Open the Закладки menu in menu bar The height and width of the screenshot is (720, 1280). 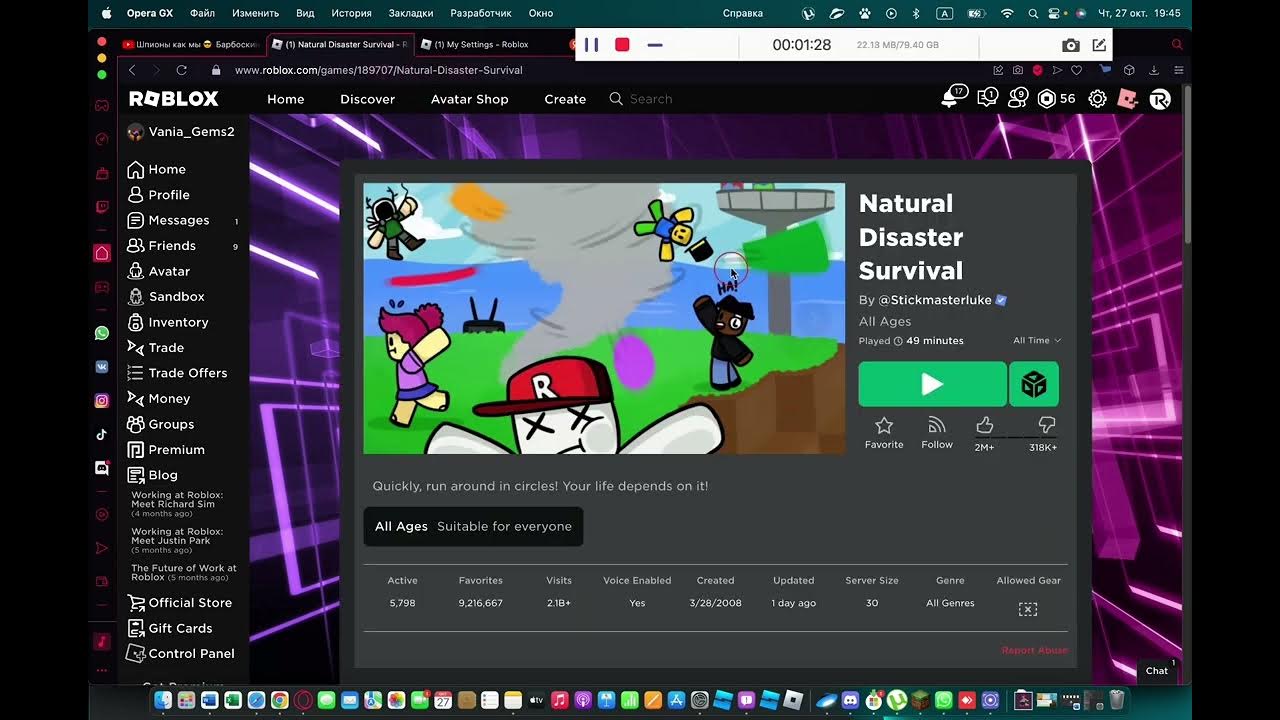[x=412, y=14]
